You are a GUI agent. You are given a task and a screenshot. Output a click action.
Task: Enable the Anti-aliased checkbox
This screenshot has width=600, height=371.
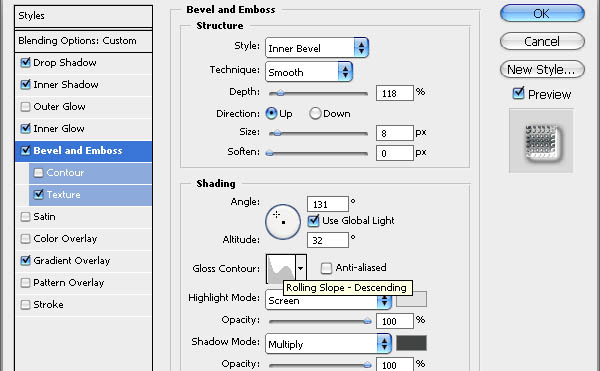pos(326,268)
